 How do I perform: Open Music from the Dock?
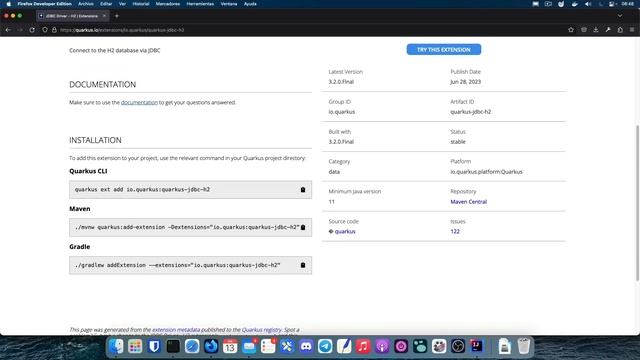click(363, 347)
